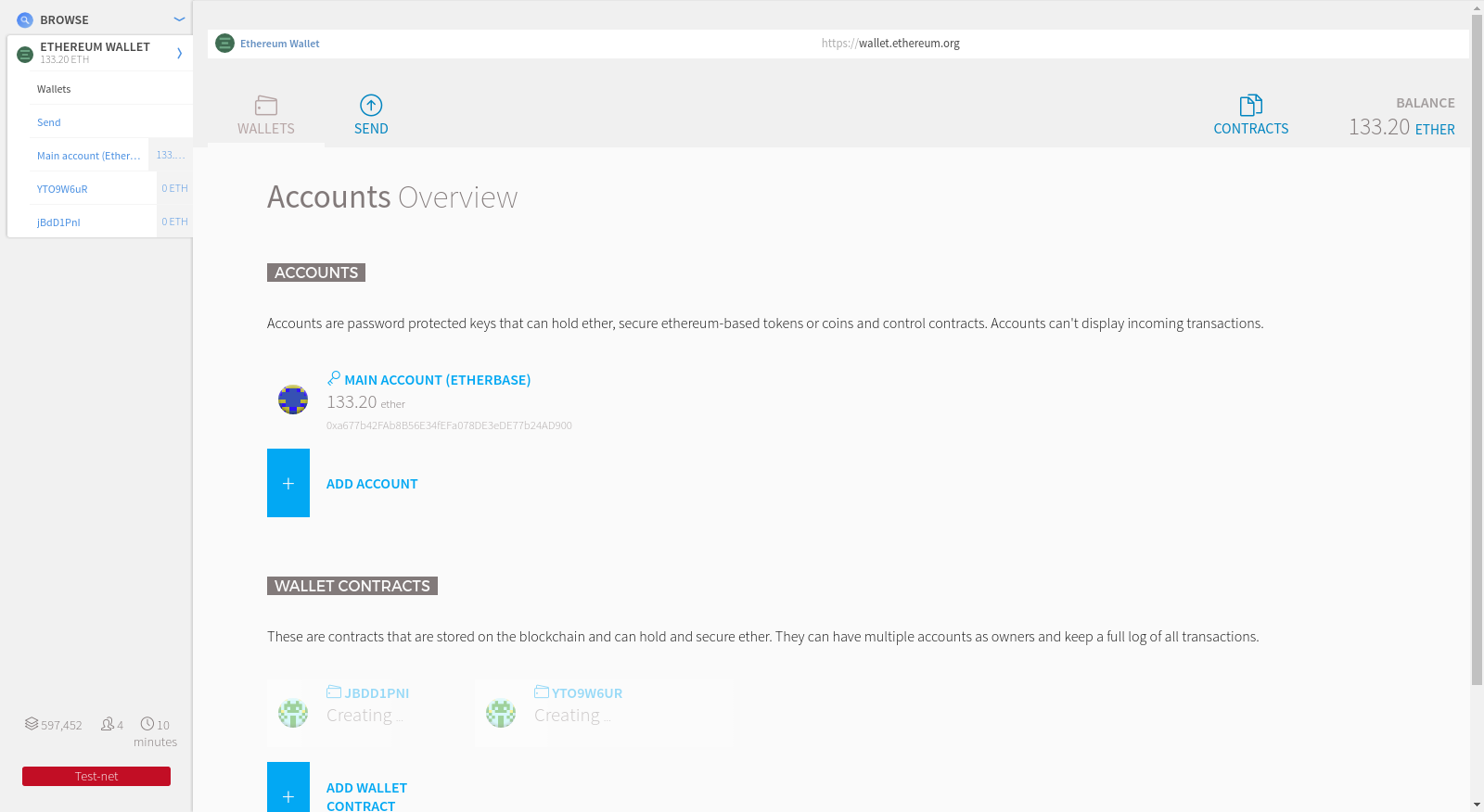The height and width of the screenshot is (812, 1484).
Task: Open the MAIN ACCOUNT (ETHERBASE) link
Action: (437, 380)
